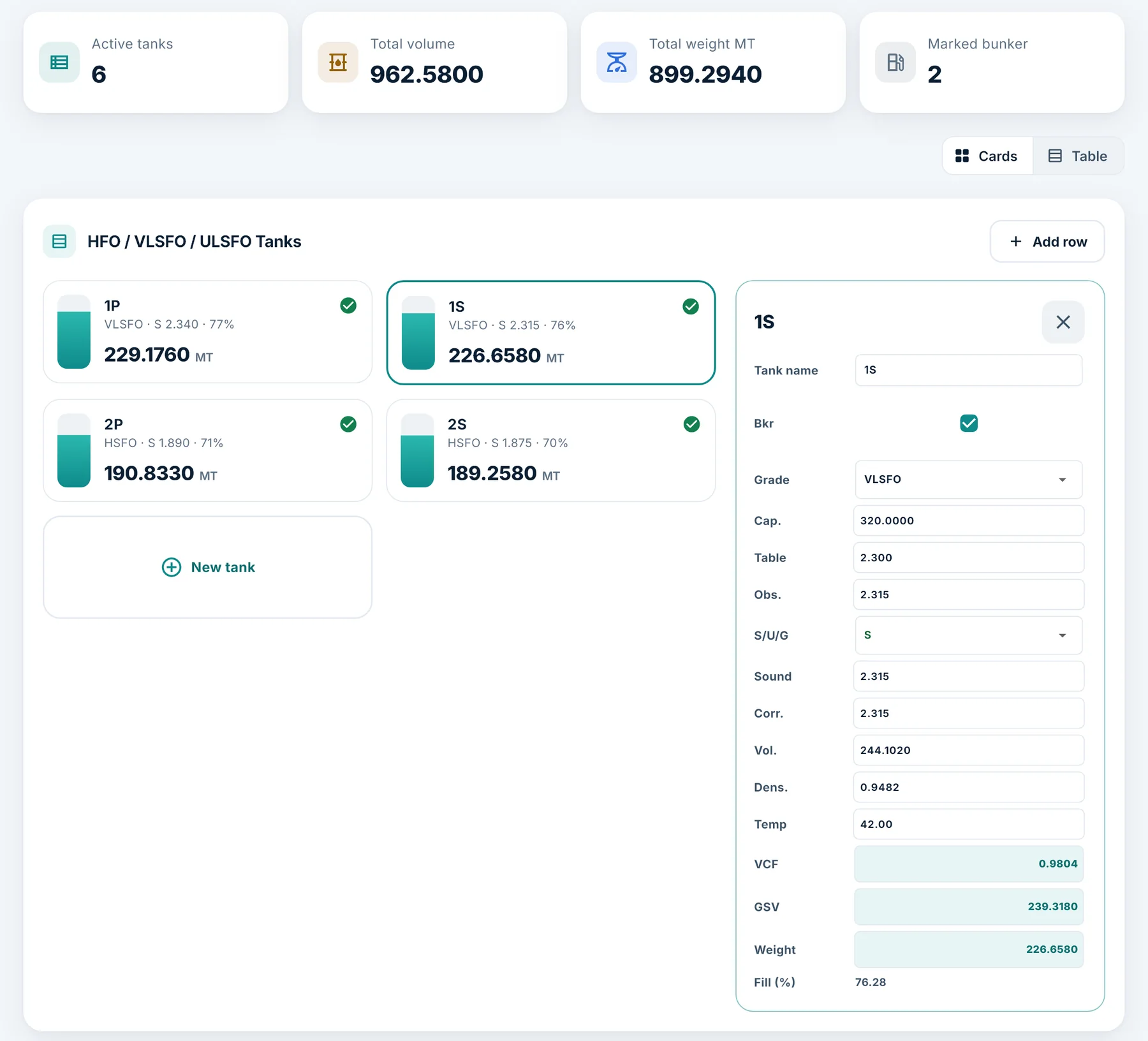Click the HFO tanks section header icon
Image resolution: width=1148 pixels, height=1041 pixels.
click(x=59, y=242)
